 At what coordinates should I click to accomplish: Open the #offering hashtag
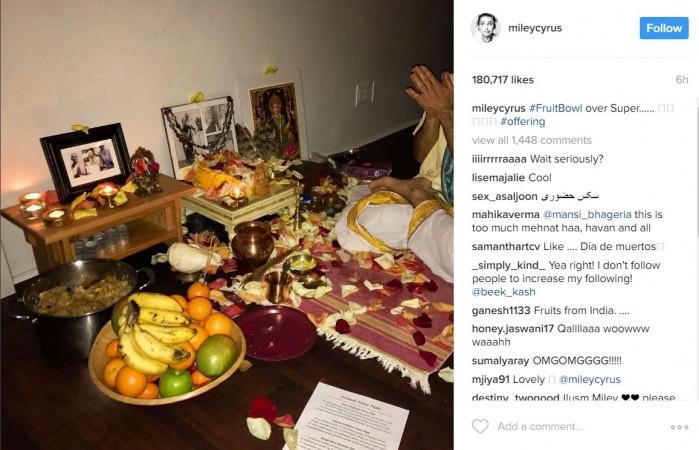coord(522,121)
